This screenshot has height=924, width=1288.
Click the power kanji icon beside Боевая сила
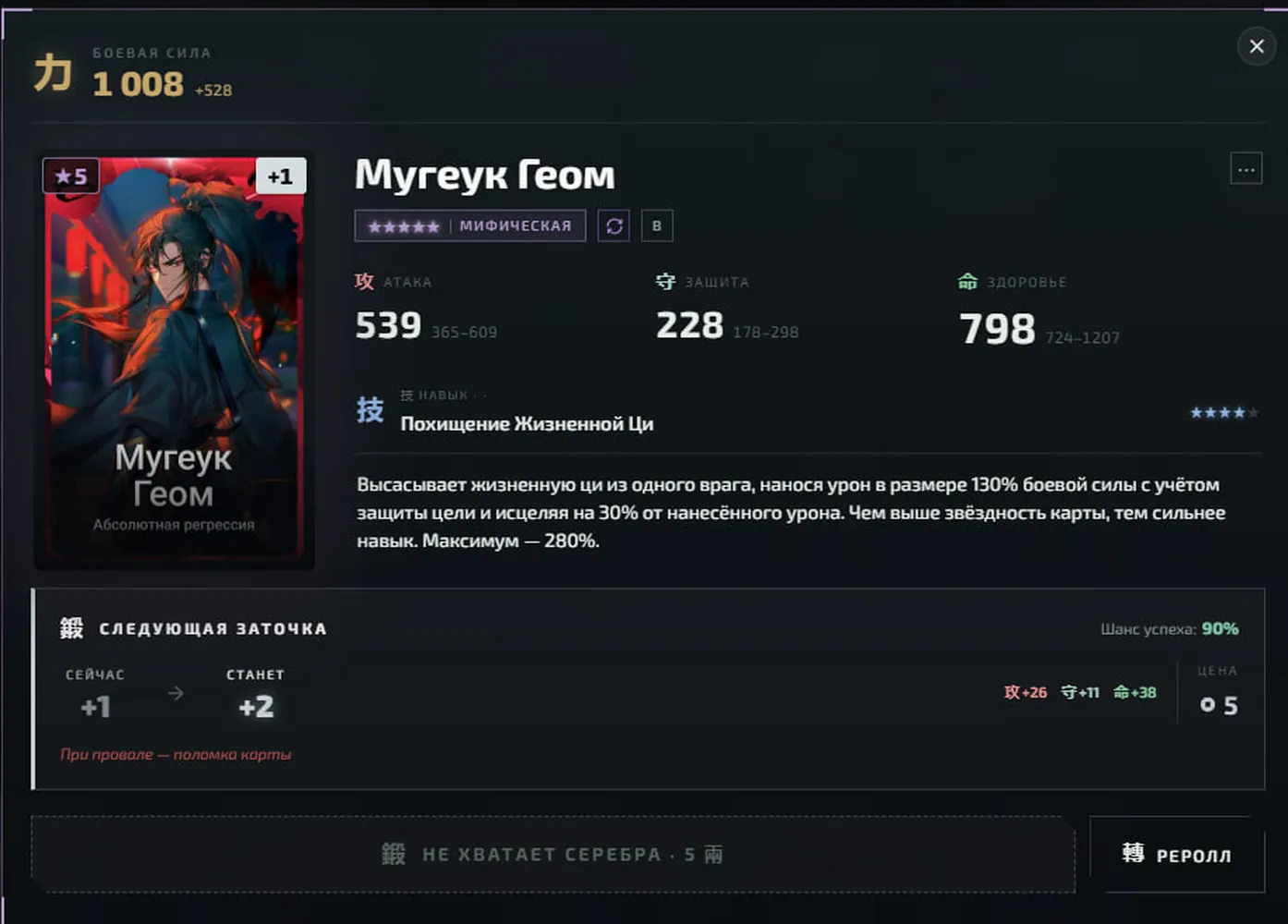53,73
